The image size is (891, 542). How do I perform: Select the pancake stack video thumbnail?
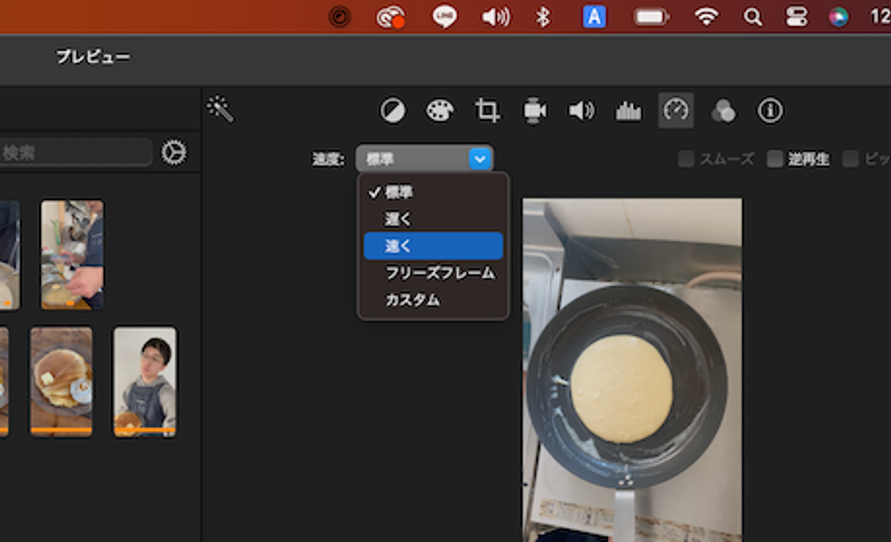61,380
